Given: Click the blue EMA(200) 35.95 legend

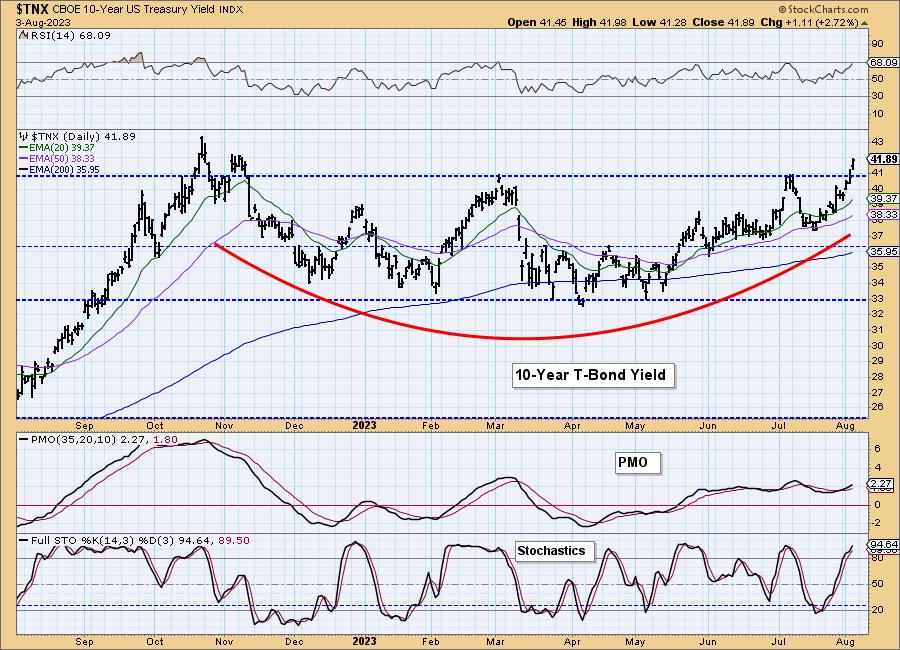Looking at the screenshot, I should (60, 169).
